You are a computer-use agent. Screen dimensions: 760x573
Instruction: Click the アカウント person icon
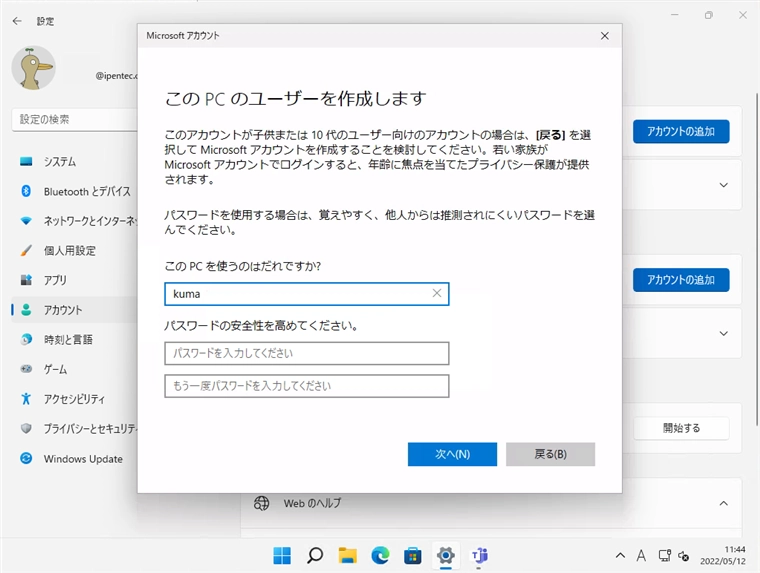tap(26, 310)
